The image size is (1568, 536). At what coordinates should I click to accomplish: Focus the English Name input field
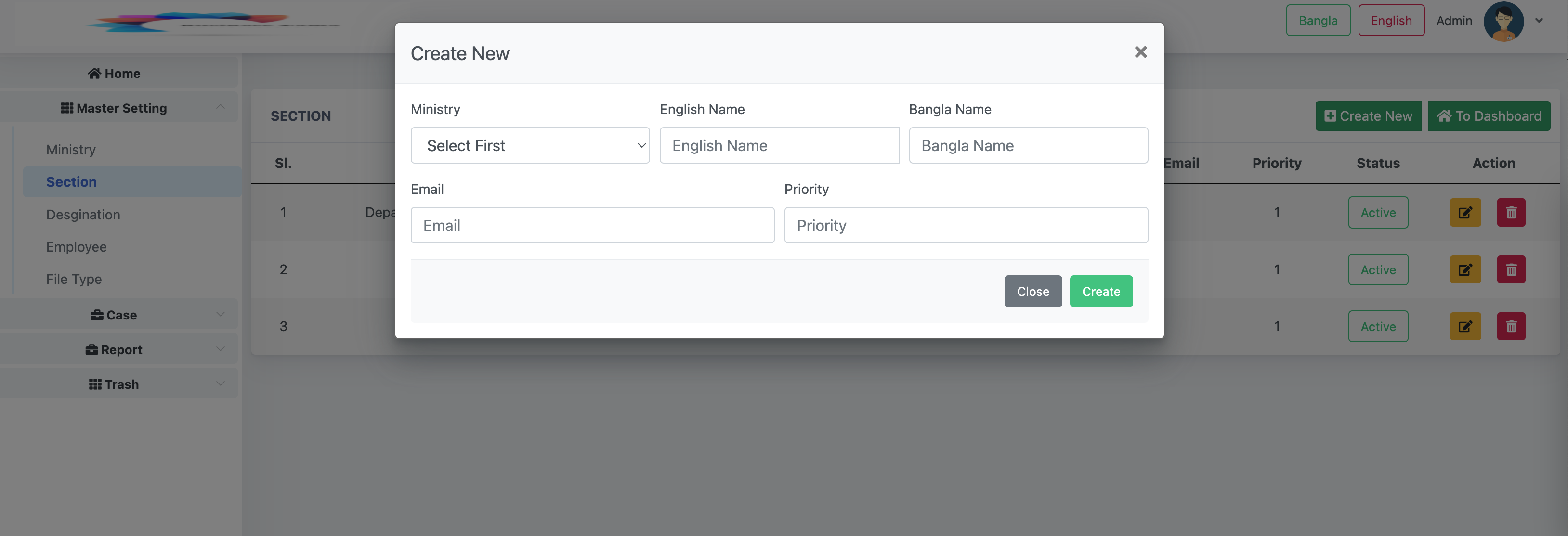coord(779,145)
